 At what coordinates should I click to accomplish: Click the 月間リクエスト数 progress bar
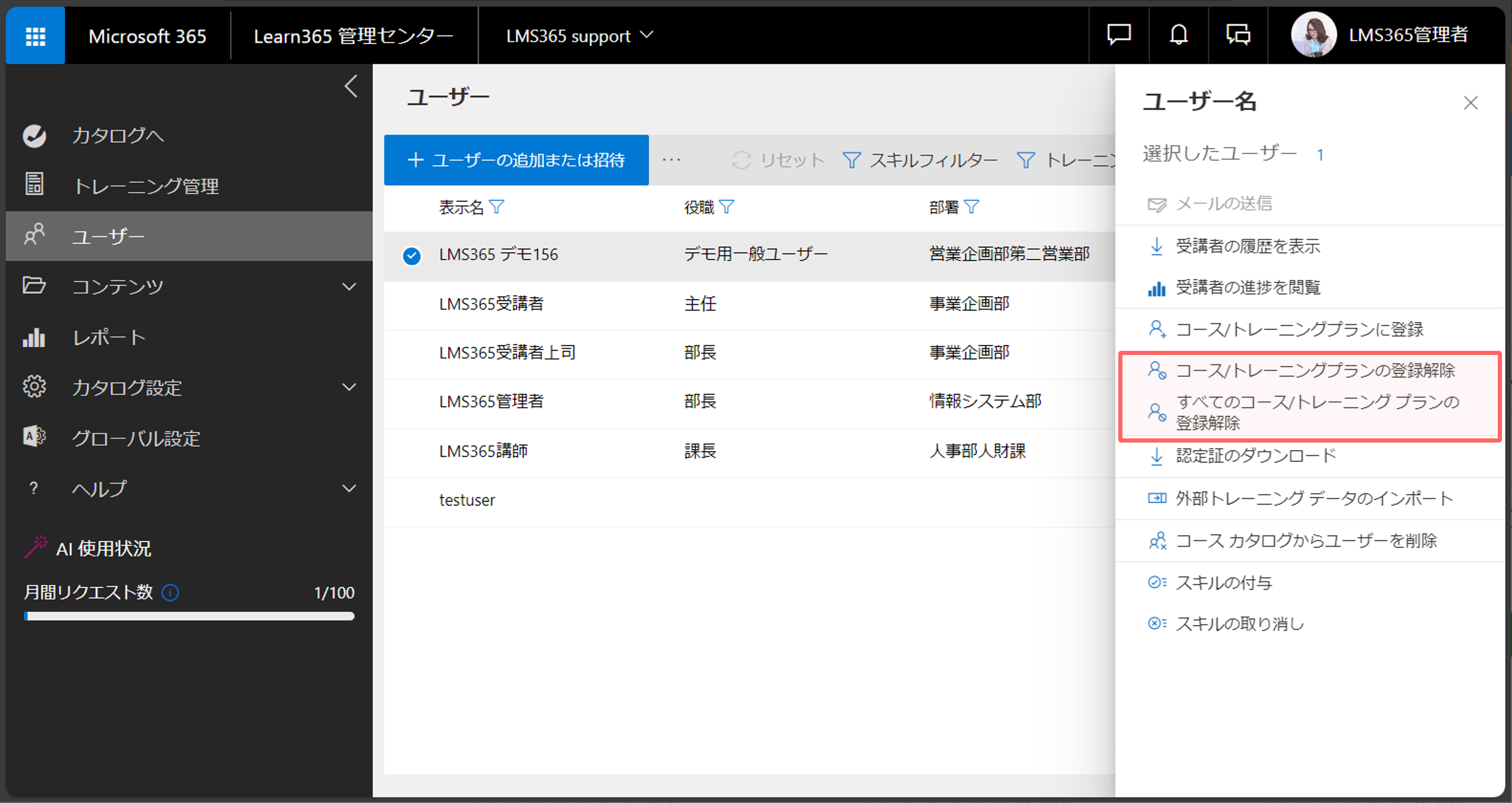point(189,617)
